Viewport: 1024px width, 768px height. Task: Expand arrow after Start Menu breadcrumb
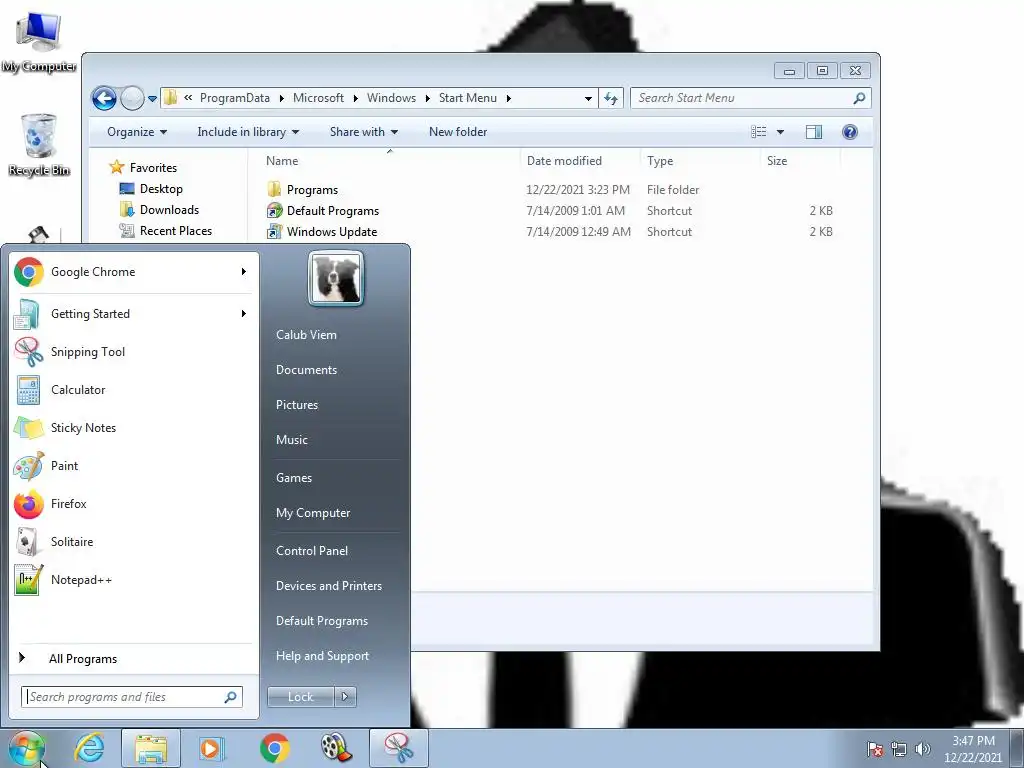tap(508, 99)
